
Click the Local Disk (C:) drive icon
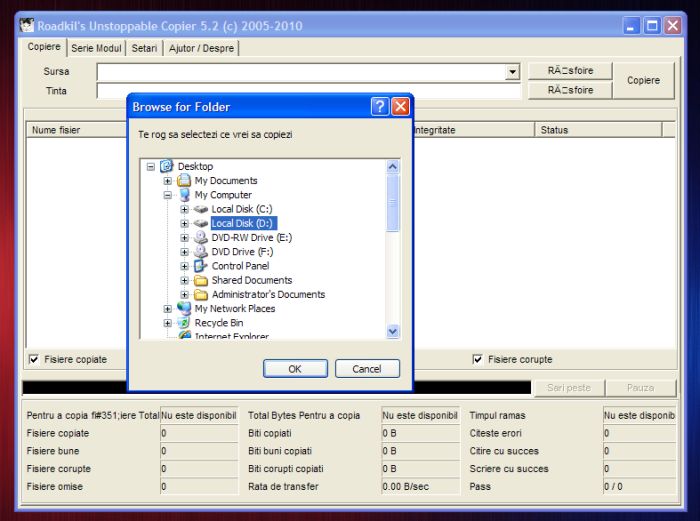click(201, 209)
